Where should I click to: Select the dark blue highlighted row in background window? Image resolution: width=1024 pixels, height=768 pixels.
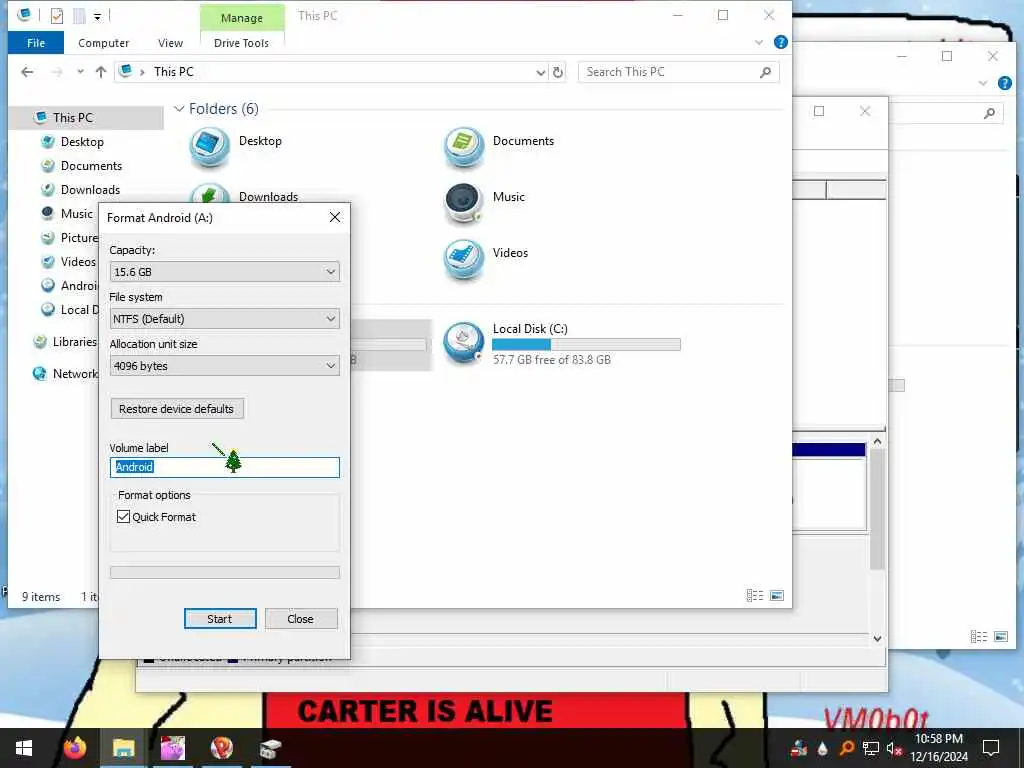[x=829, y=449]
